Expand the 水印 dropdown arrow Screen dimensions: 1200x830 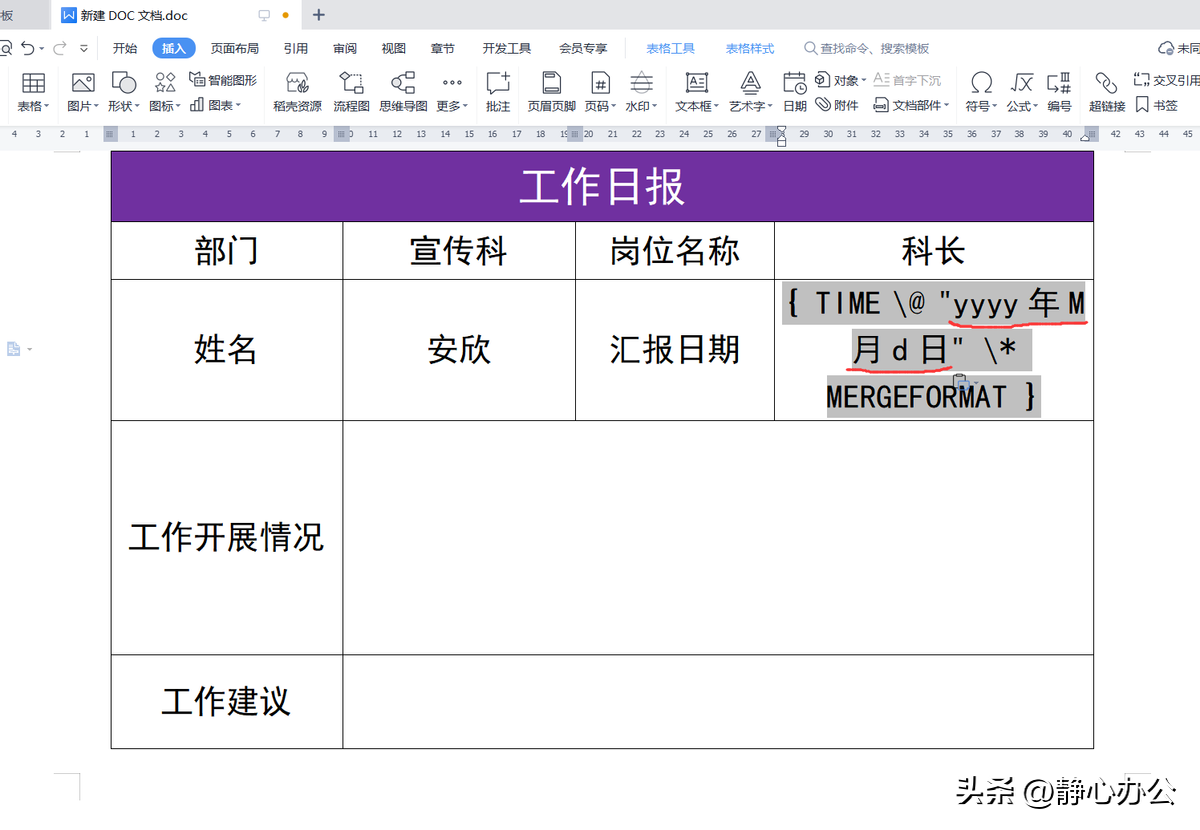[x=654, y=106]
